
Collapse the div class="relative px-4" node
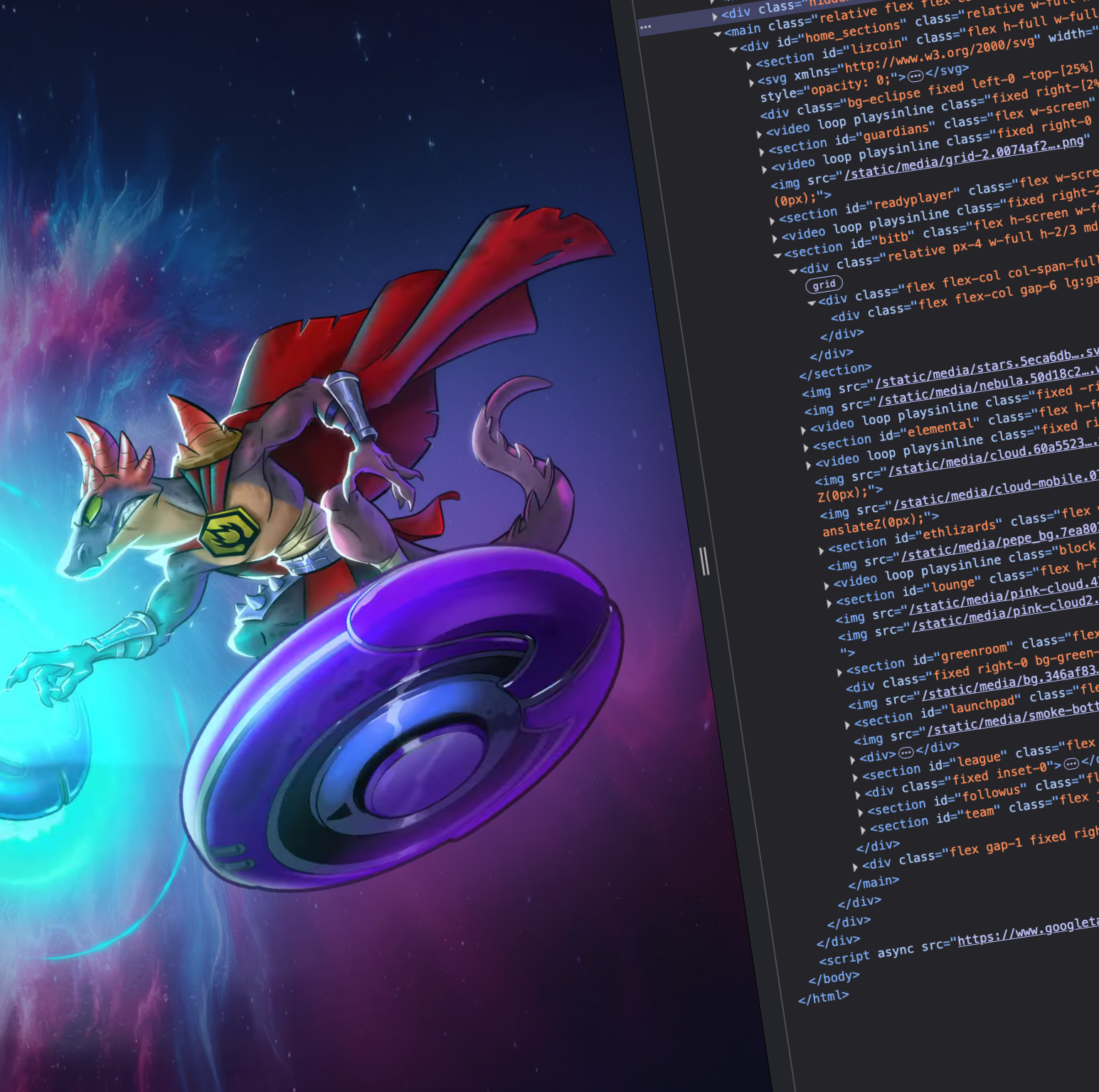pos(793,271)
